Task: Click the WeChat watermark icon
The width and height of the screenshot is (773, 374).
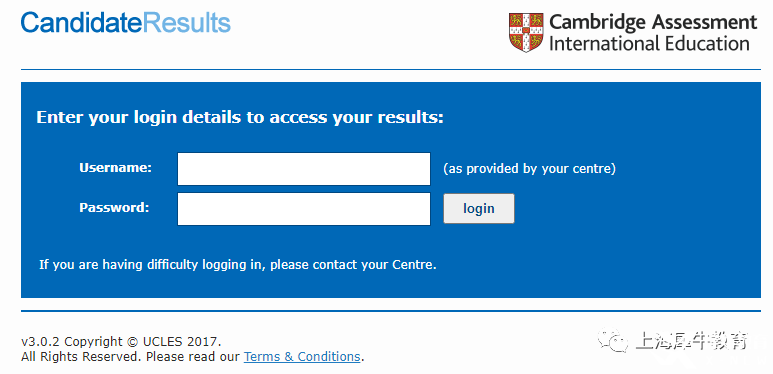Action: (612, 341)
